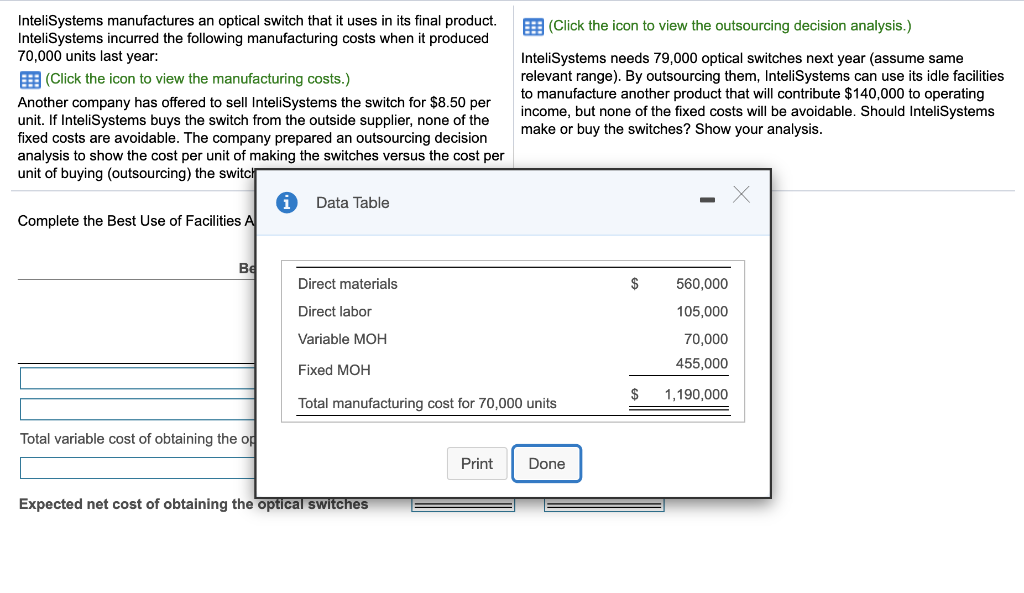Image resolution: width=1024 pixels, height=593 pixels.
Task: Open the manufacturing costs table icon
Action: click(30, 80)
